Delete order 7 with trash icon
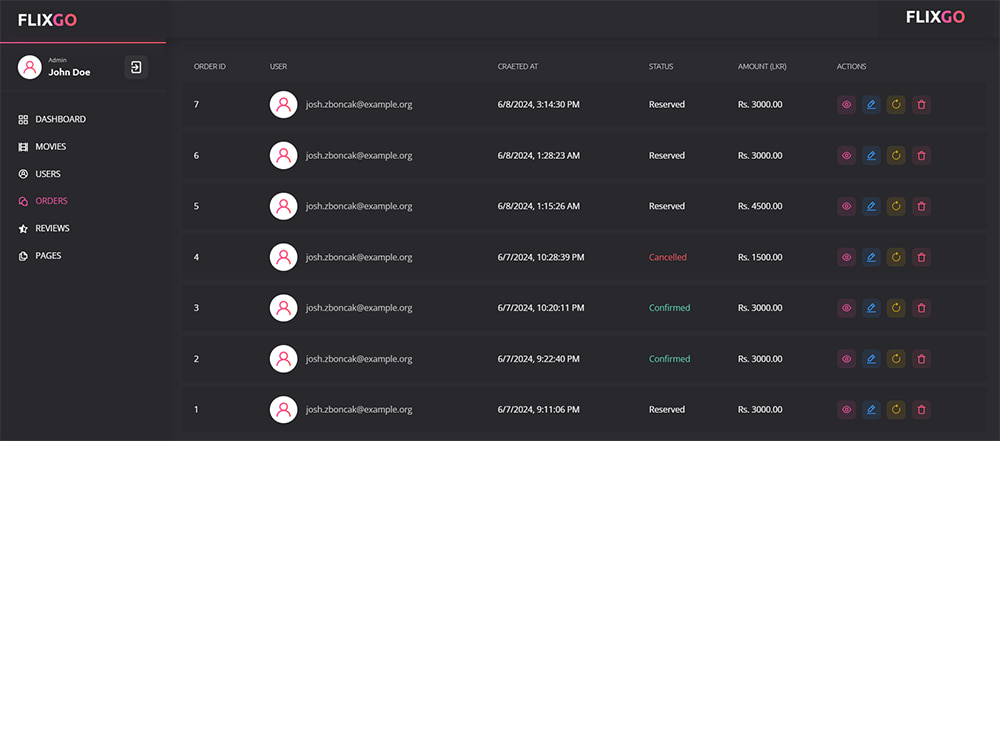This screenshot has width=1000, height=750. (921, 105)
